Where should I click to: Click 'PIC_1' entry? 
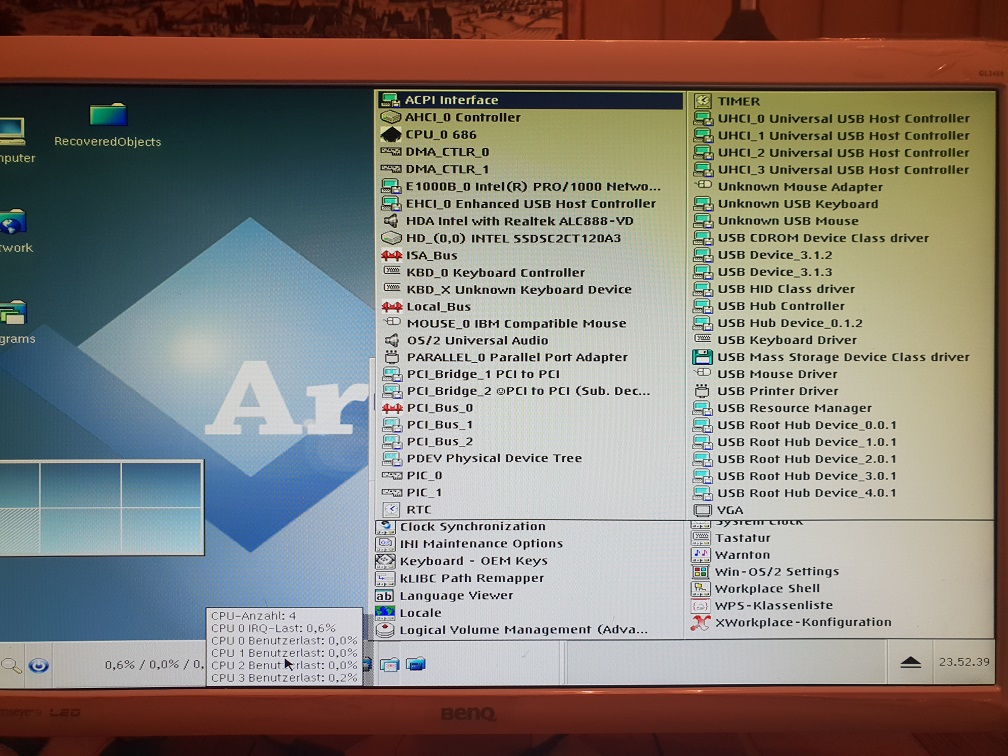pyautogui.click(x=424, y=492)
